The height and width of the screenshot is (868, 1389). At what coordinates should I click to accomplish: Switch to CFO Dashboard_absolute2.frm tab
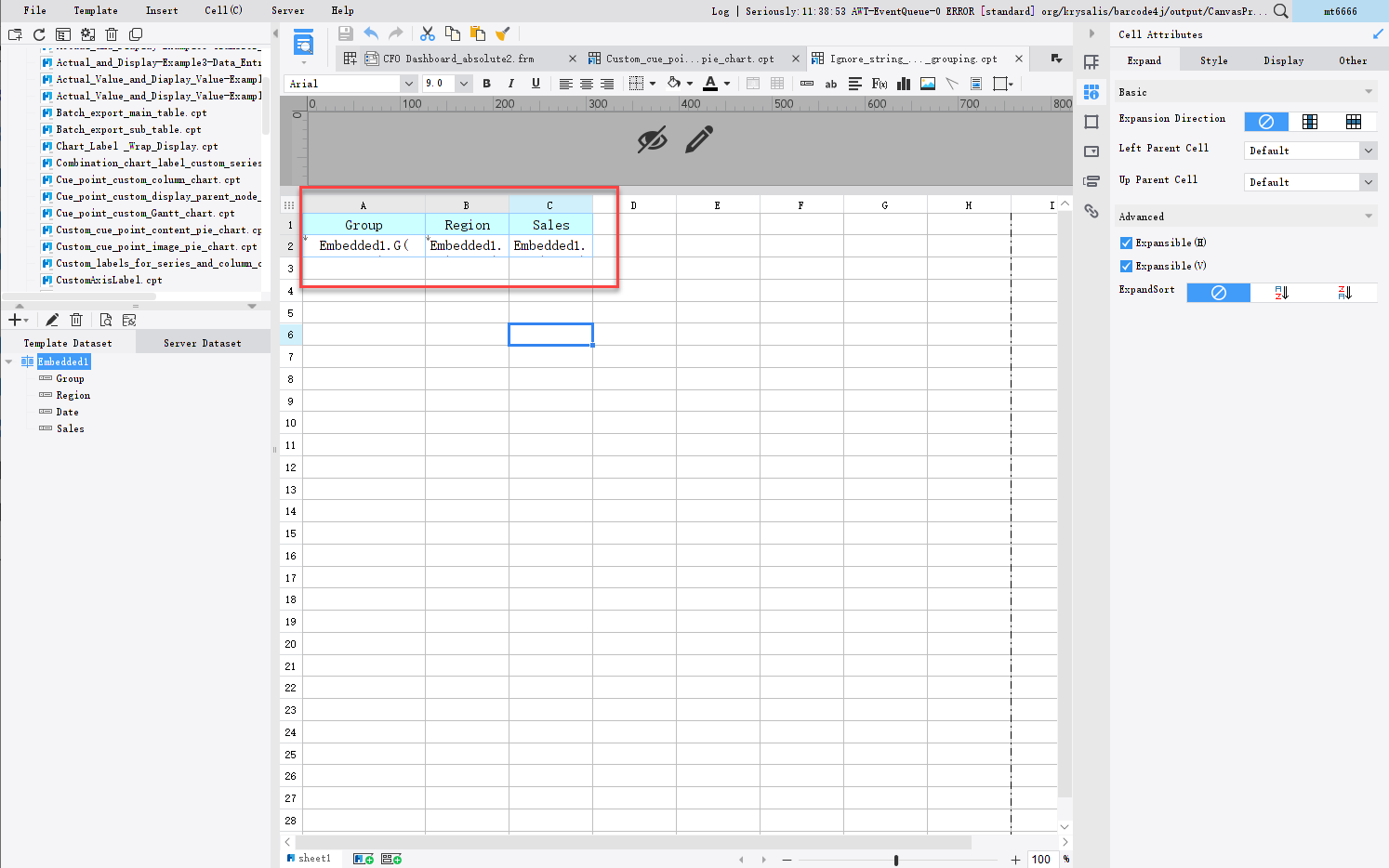458,59
